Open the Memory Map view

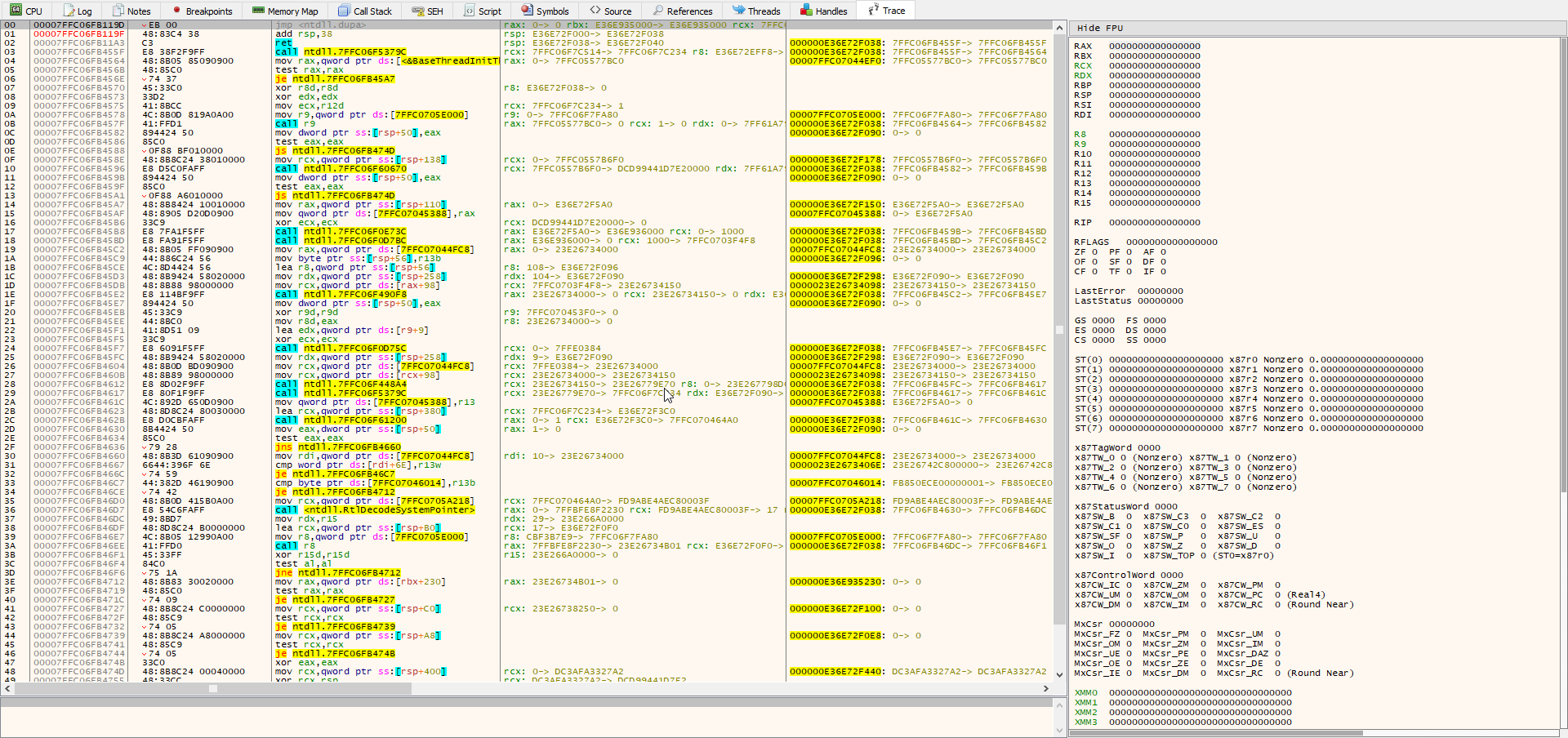[285, 11]
